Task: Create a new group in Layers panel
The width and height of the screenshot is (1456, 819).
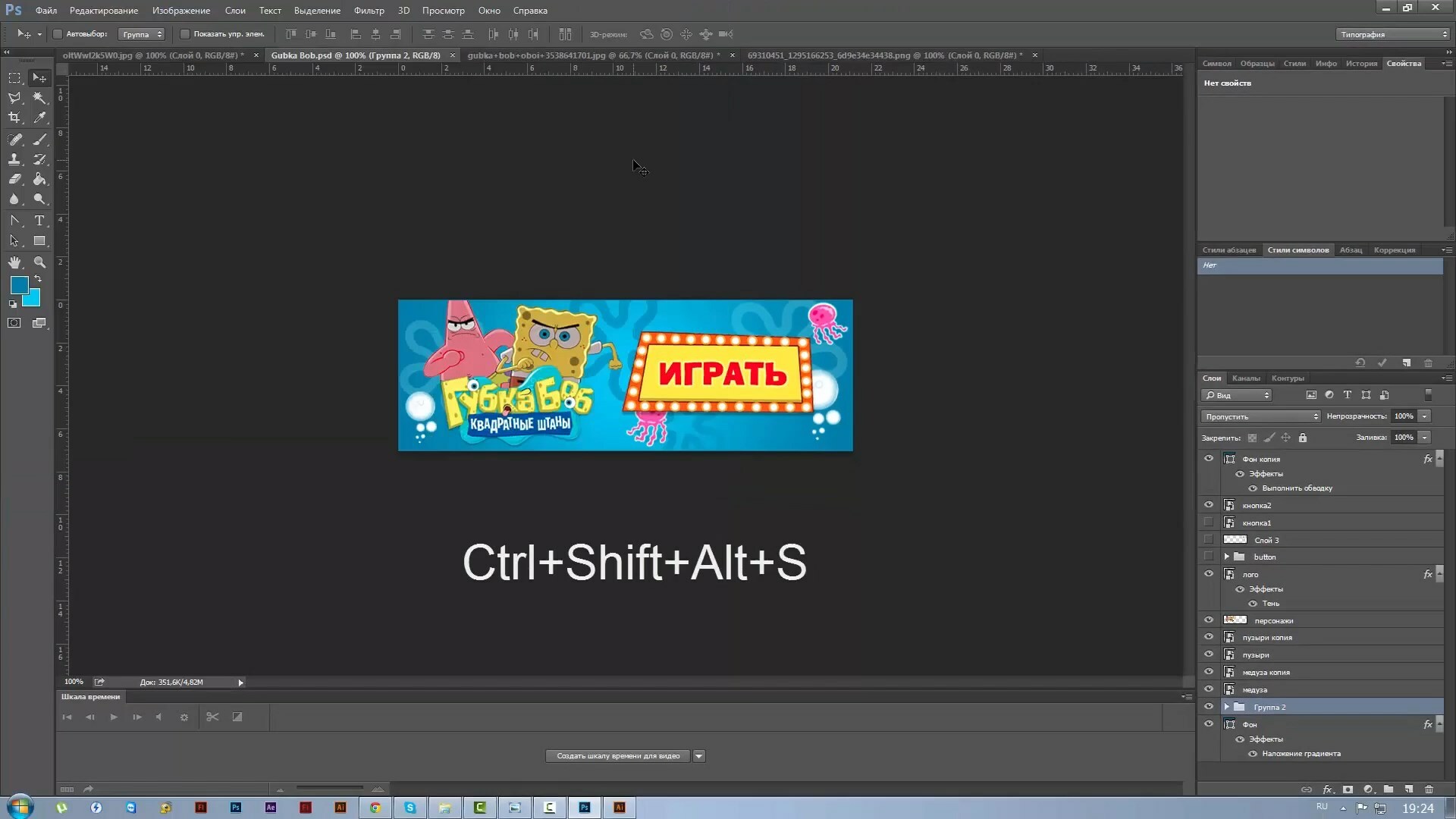Action: (1389, 789)
